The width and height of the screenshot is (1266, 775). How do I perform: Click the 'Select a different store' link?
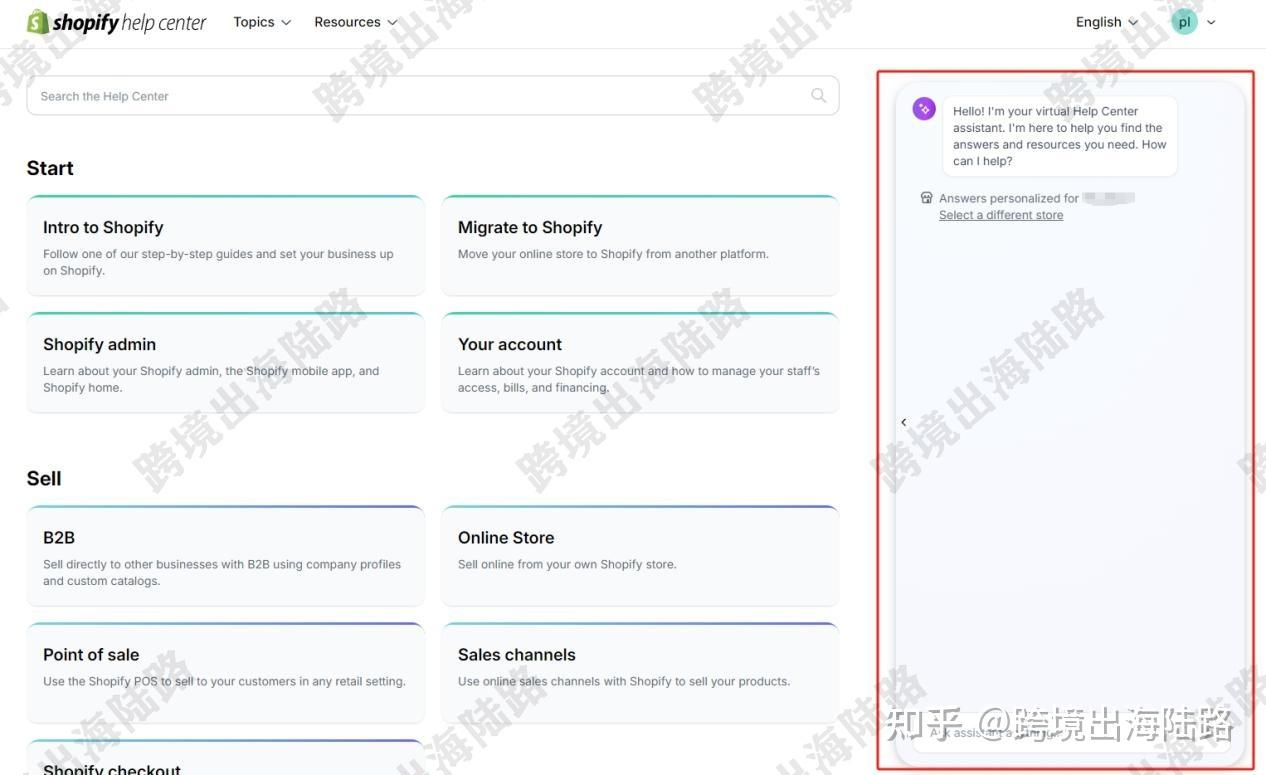1000,214
